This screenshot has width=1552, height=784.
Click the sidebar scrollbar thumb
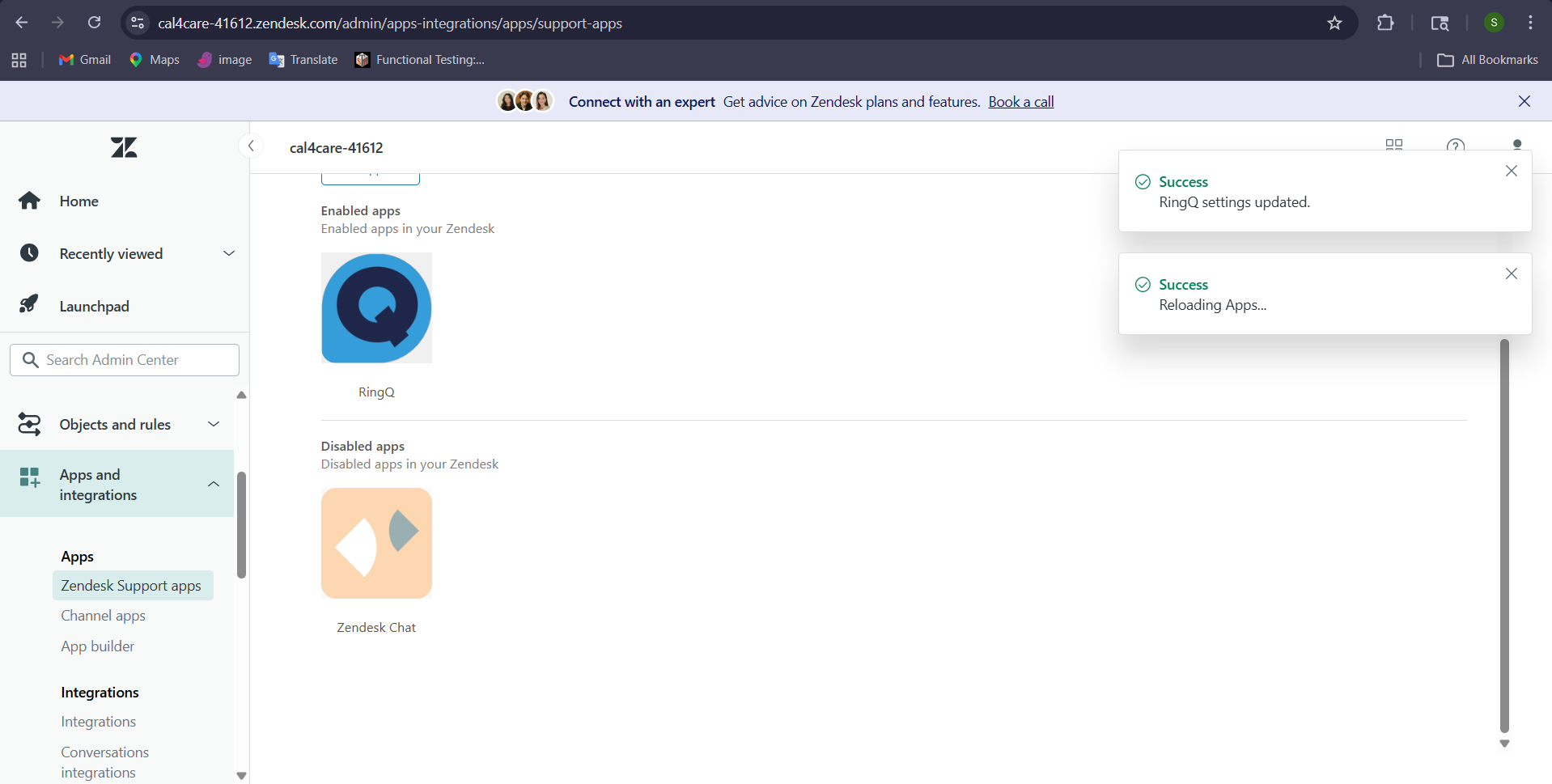tap(241, 525)
